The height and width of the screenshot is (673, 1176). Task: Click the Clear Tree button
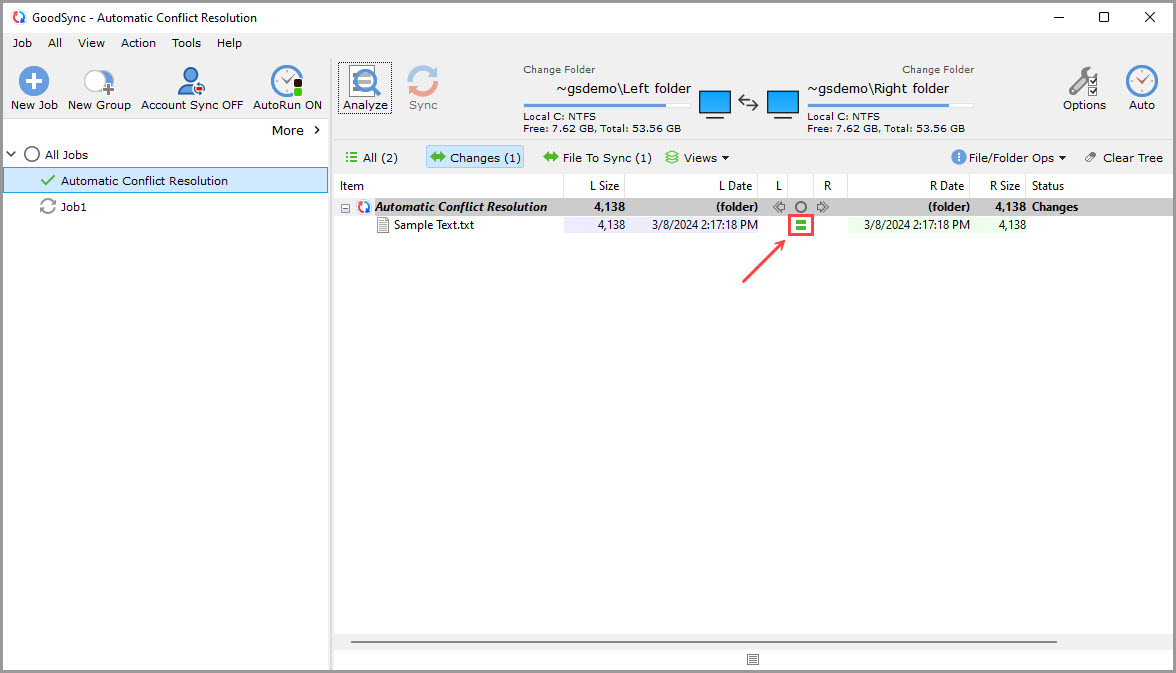tap(1124, 158)
